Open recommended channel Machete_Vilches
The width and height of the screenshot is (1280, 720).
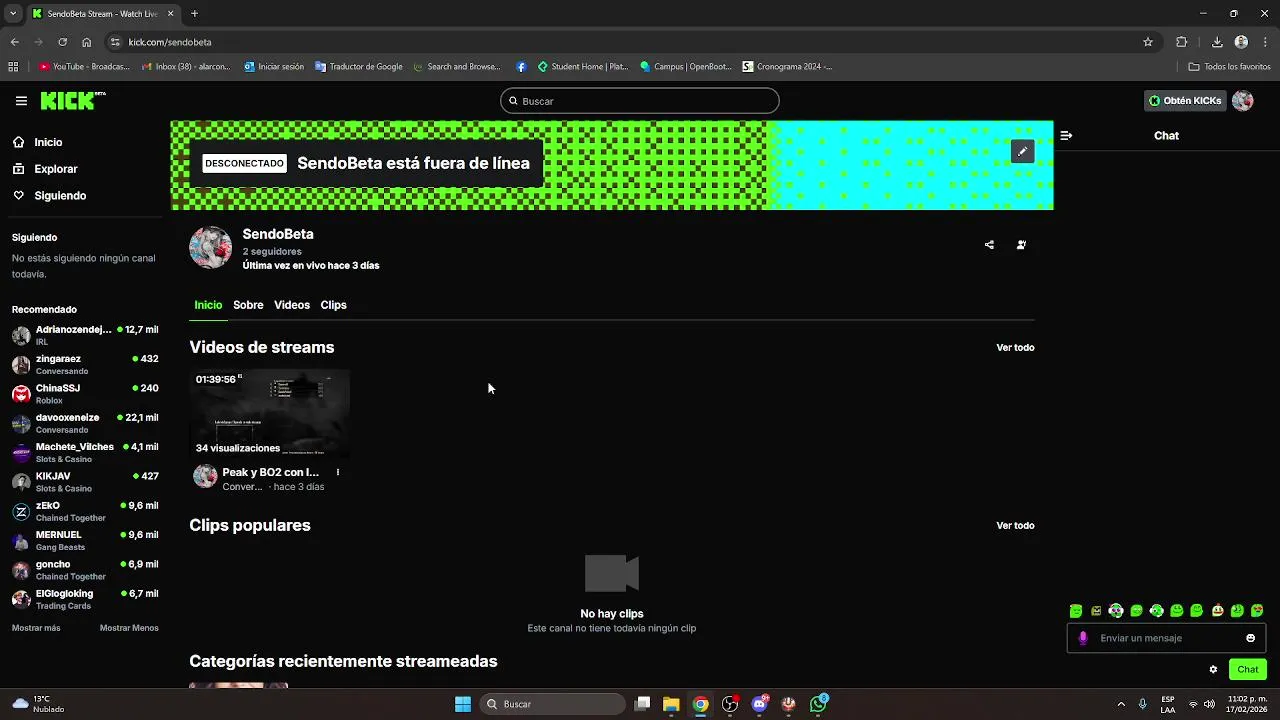85,452
